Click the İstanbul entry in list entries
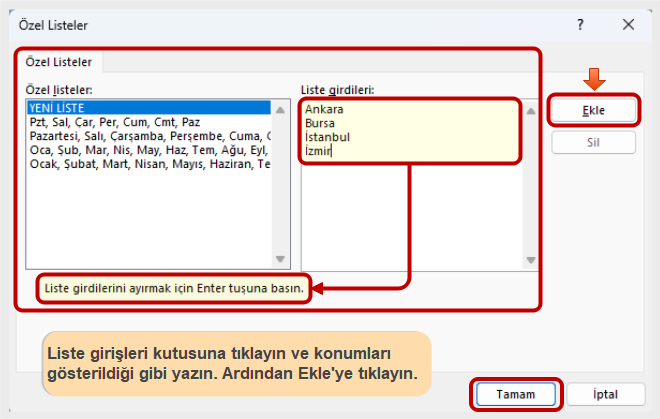Image resolution: width=660 pixels, height=419 pixels. [327, 137]
